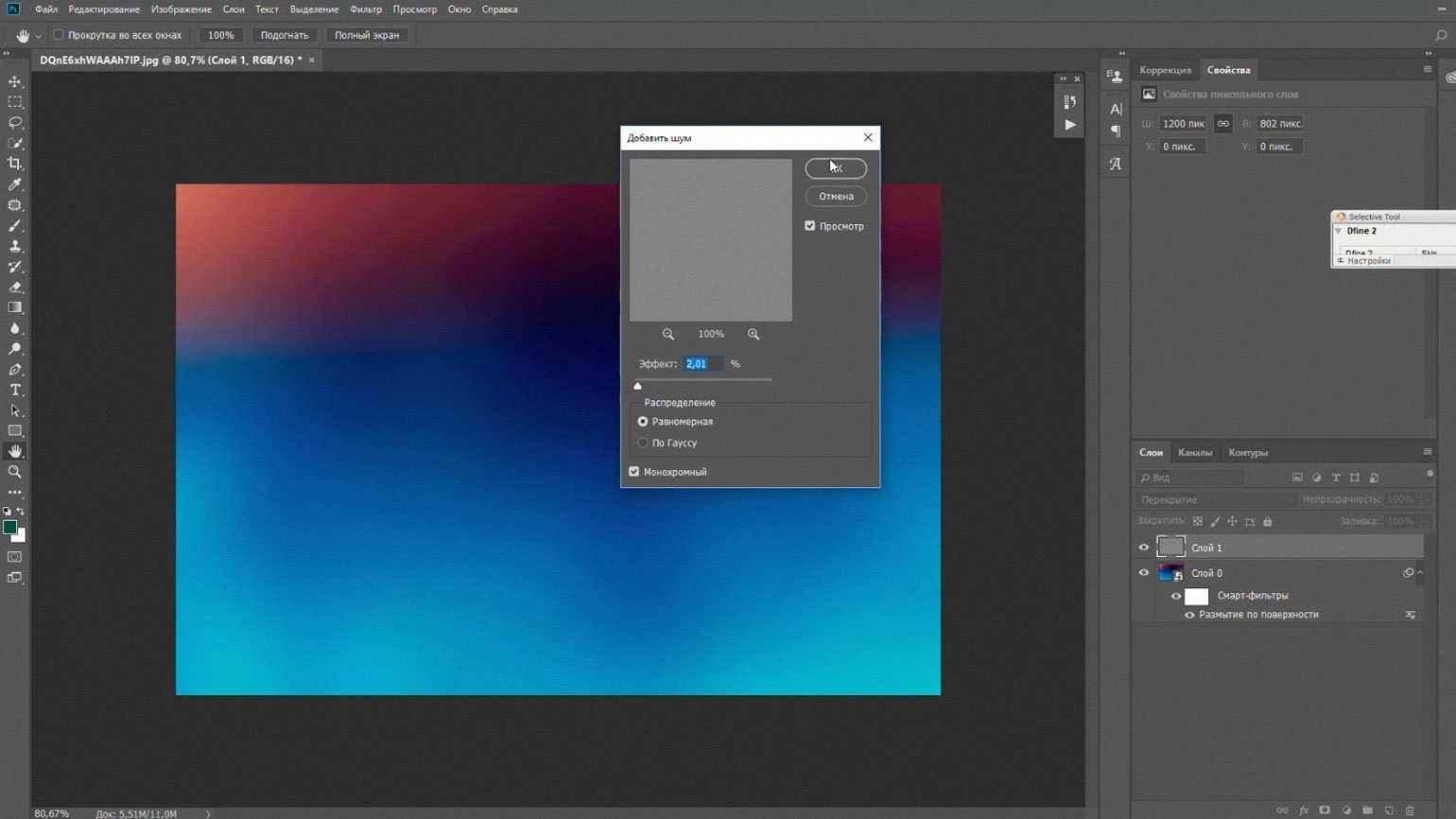Screen dimensions: 1456x819
Task: Toggle Quick Mask mode icon
Action: pyautogui.click(x=15, y=557)
